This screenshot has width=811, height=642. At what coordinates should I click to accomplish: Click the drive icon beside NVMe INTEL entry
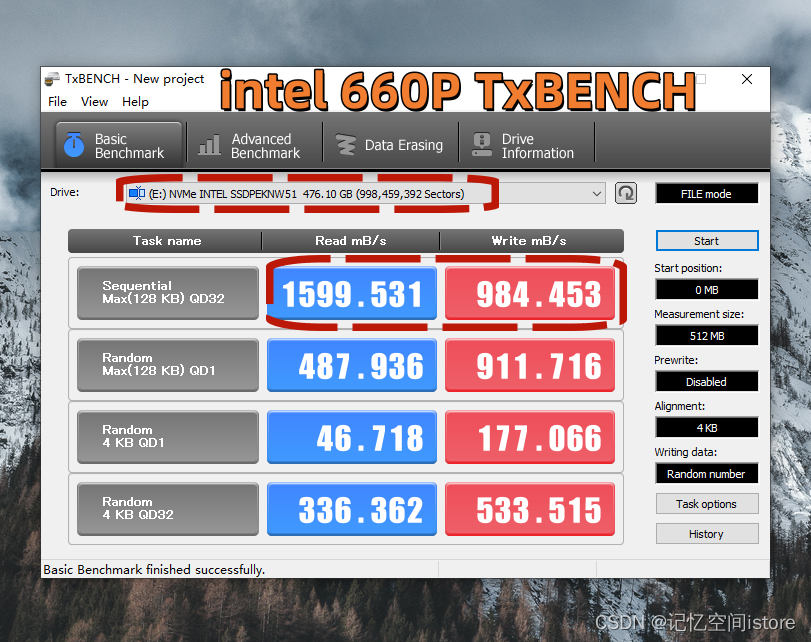click(x=137, y=193)
